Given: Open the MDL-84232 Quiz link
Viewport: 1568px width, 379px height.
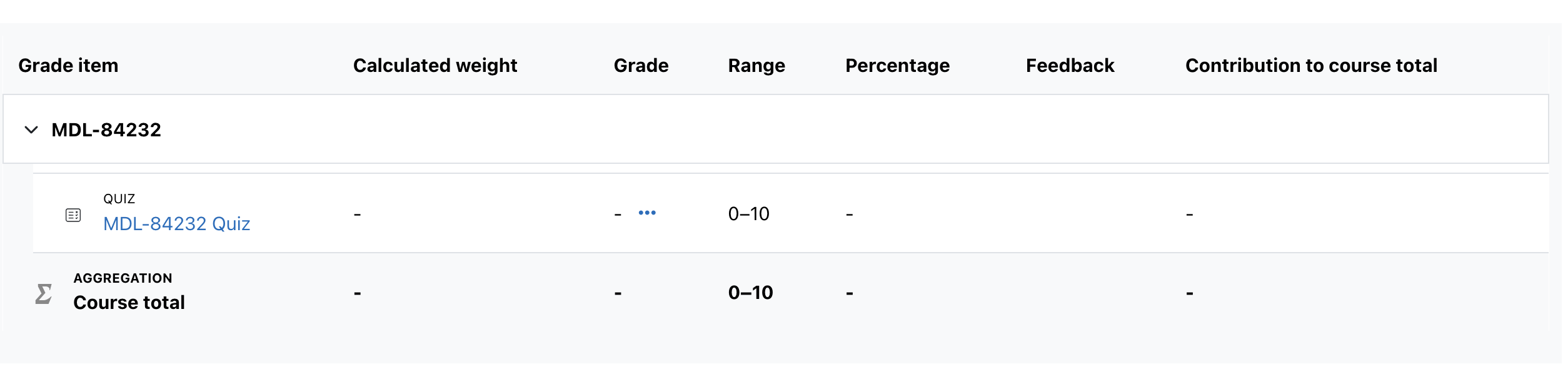Looking at the screenshot, I should click(x=177, y=224).
